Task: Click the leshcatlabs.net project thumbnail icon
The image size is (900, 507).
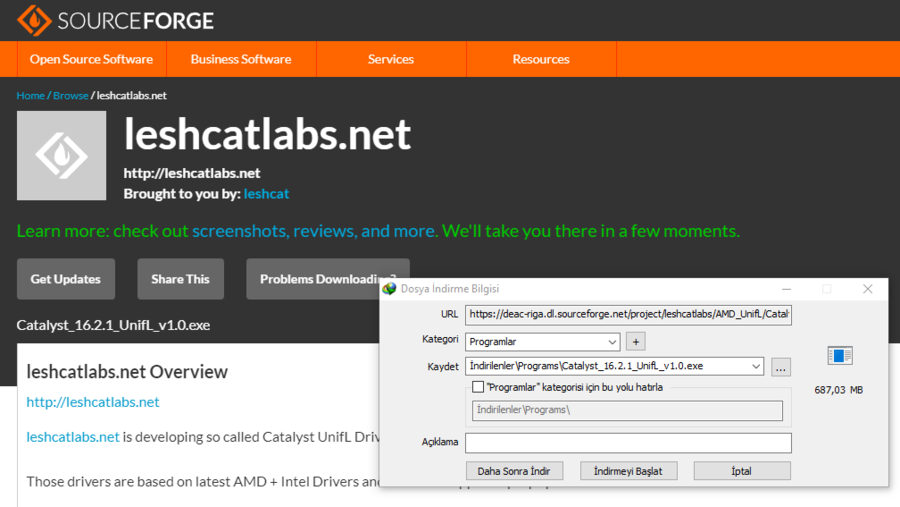Action: (x=61, y=155)
